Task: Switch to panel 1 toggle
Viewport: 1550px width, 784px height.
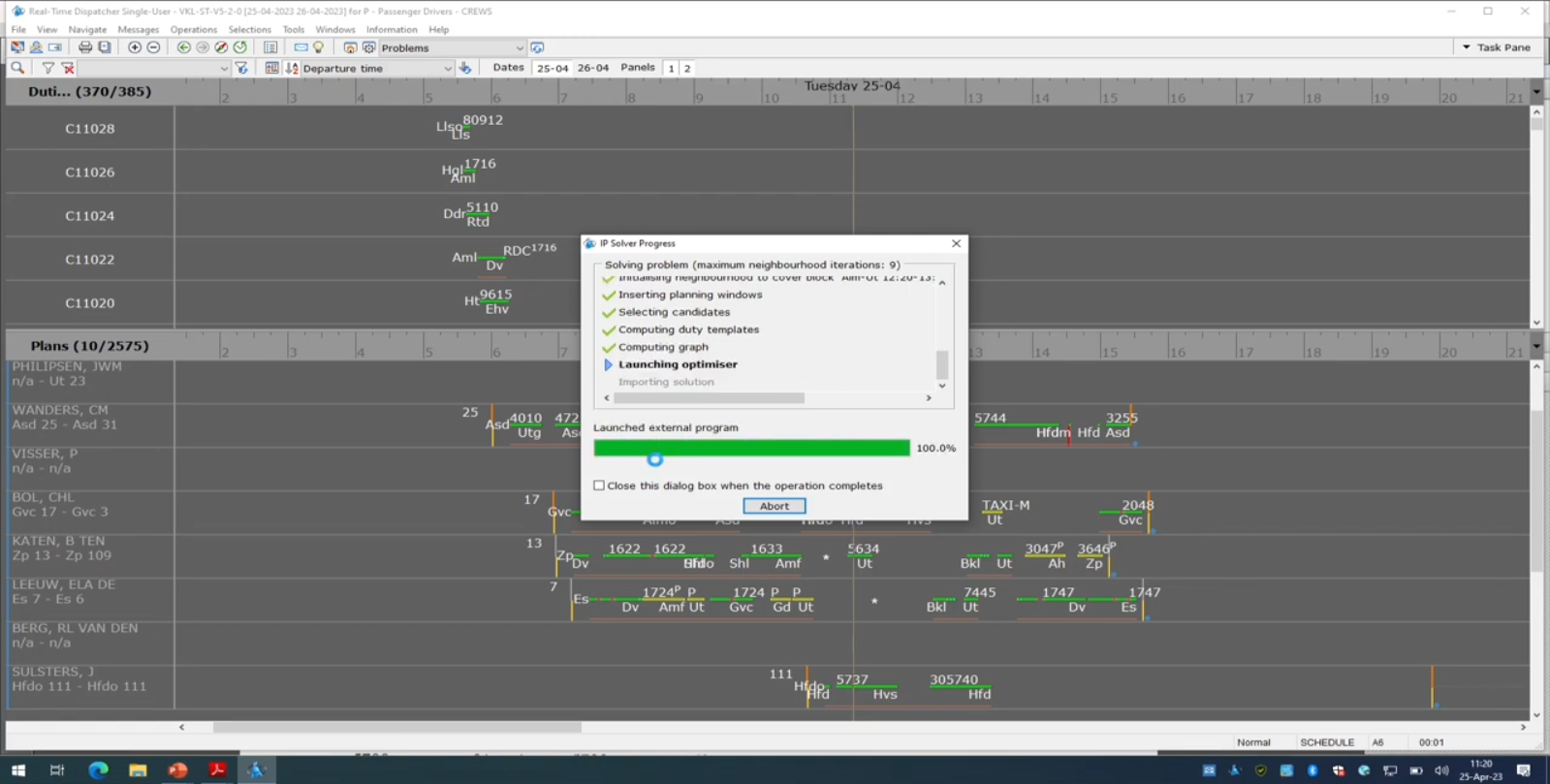Action: pos(671,69)
